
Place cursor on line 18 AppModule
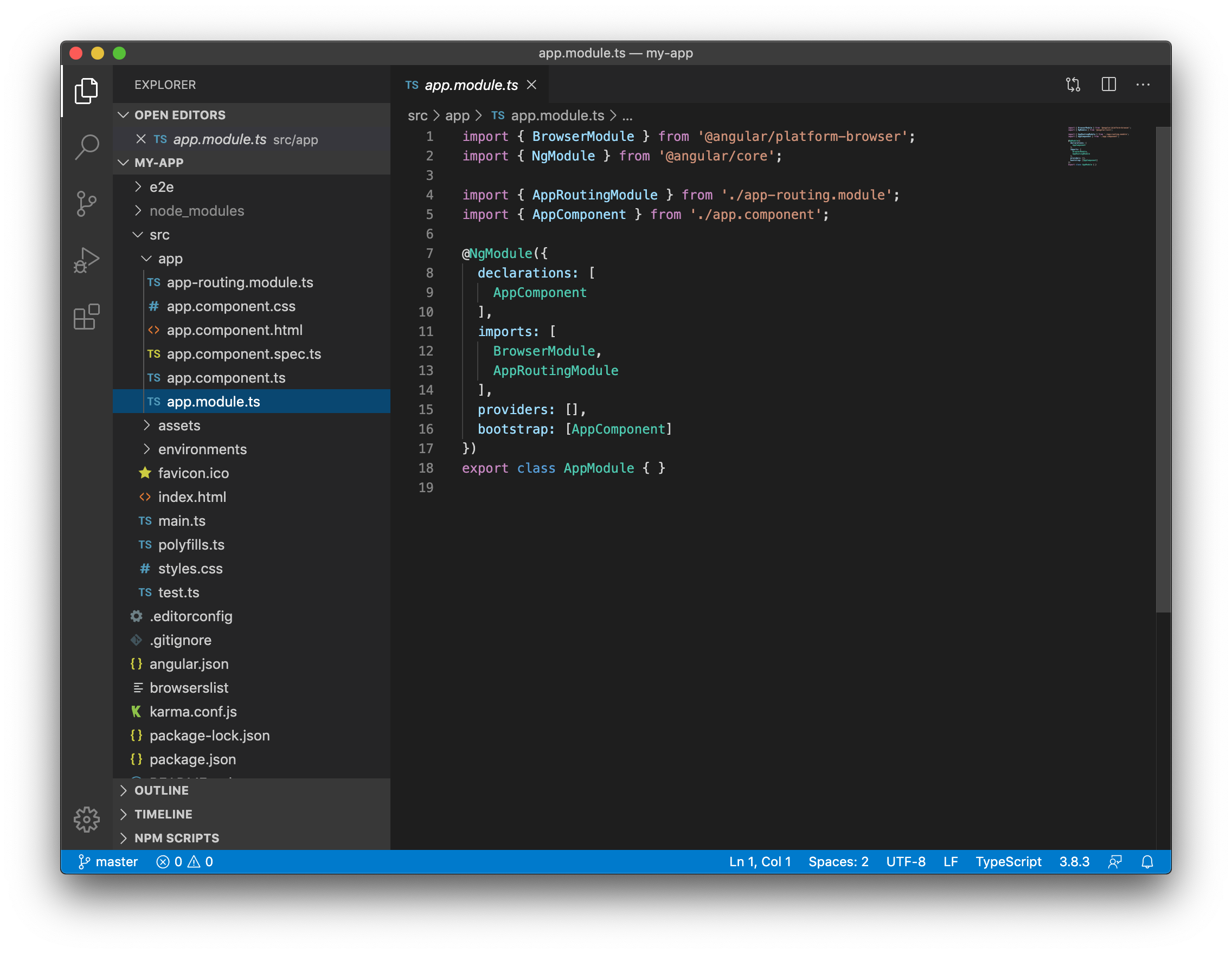pos(599,468)
